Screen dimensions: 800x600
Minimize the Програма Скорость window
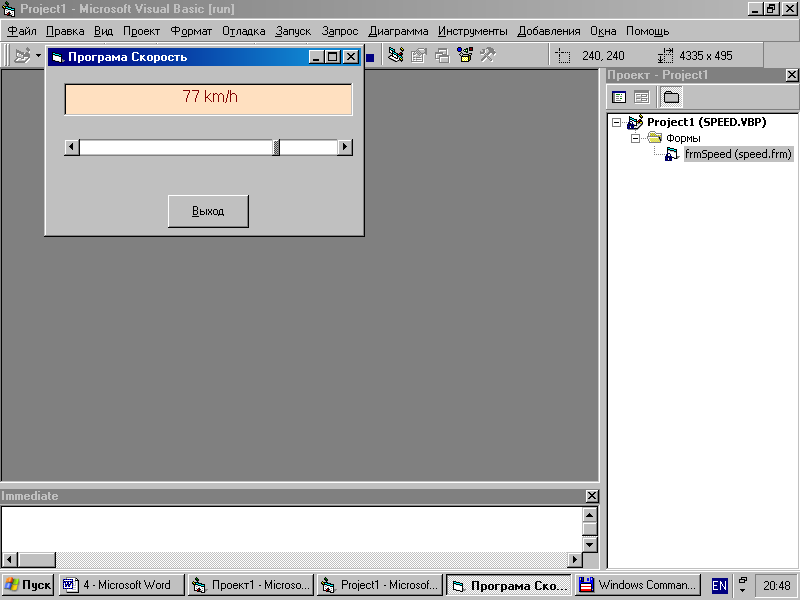point(316,57)
